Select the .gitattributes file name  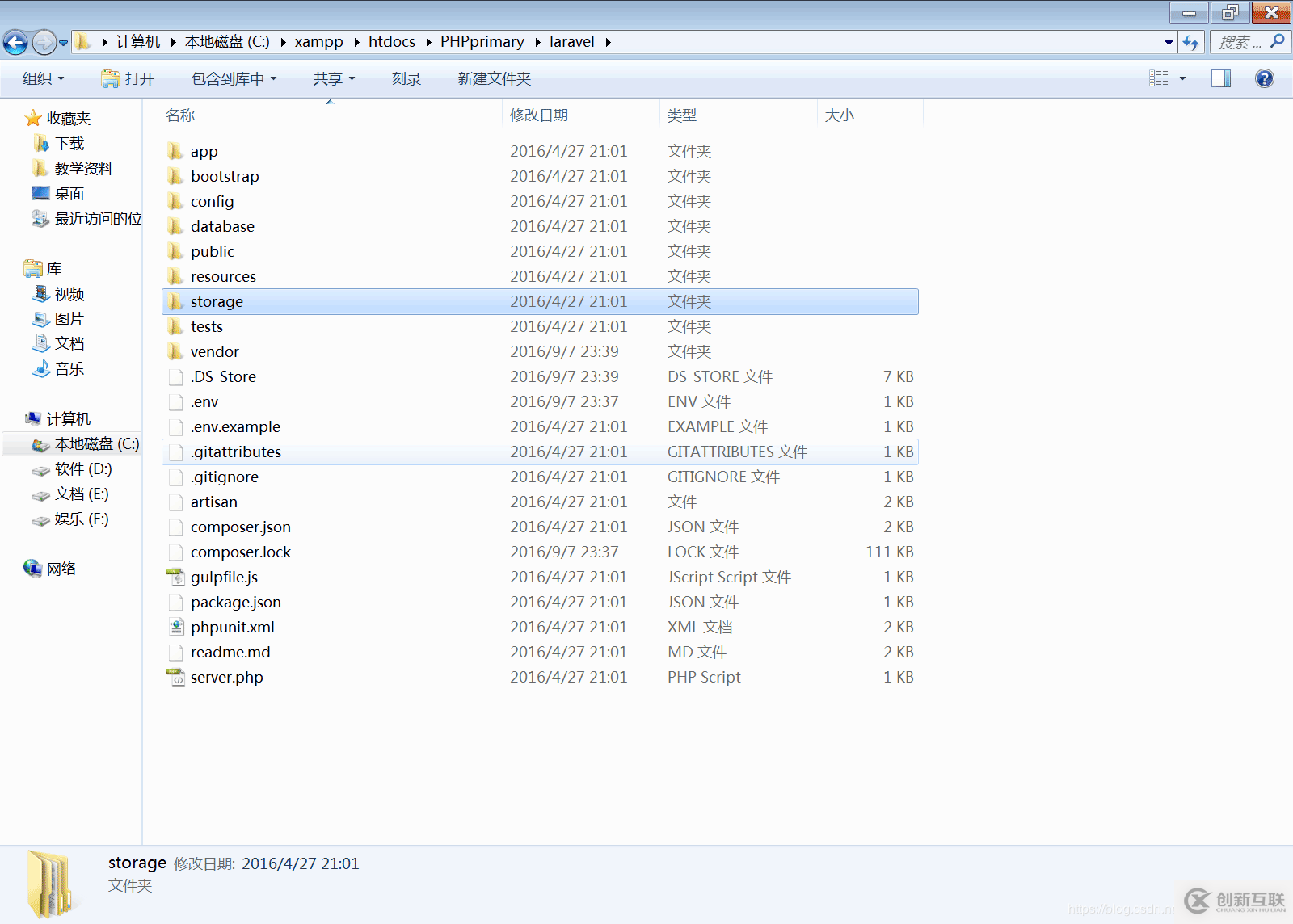coord(236,452)
